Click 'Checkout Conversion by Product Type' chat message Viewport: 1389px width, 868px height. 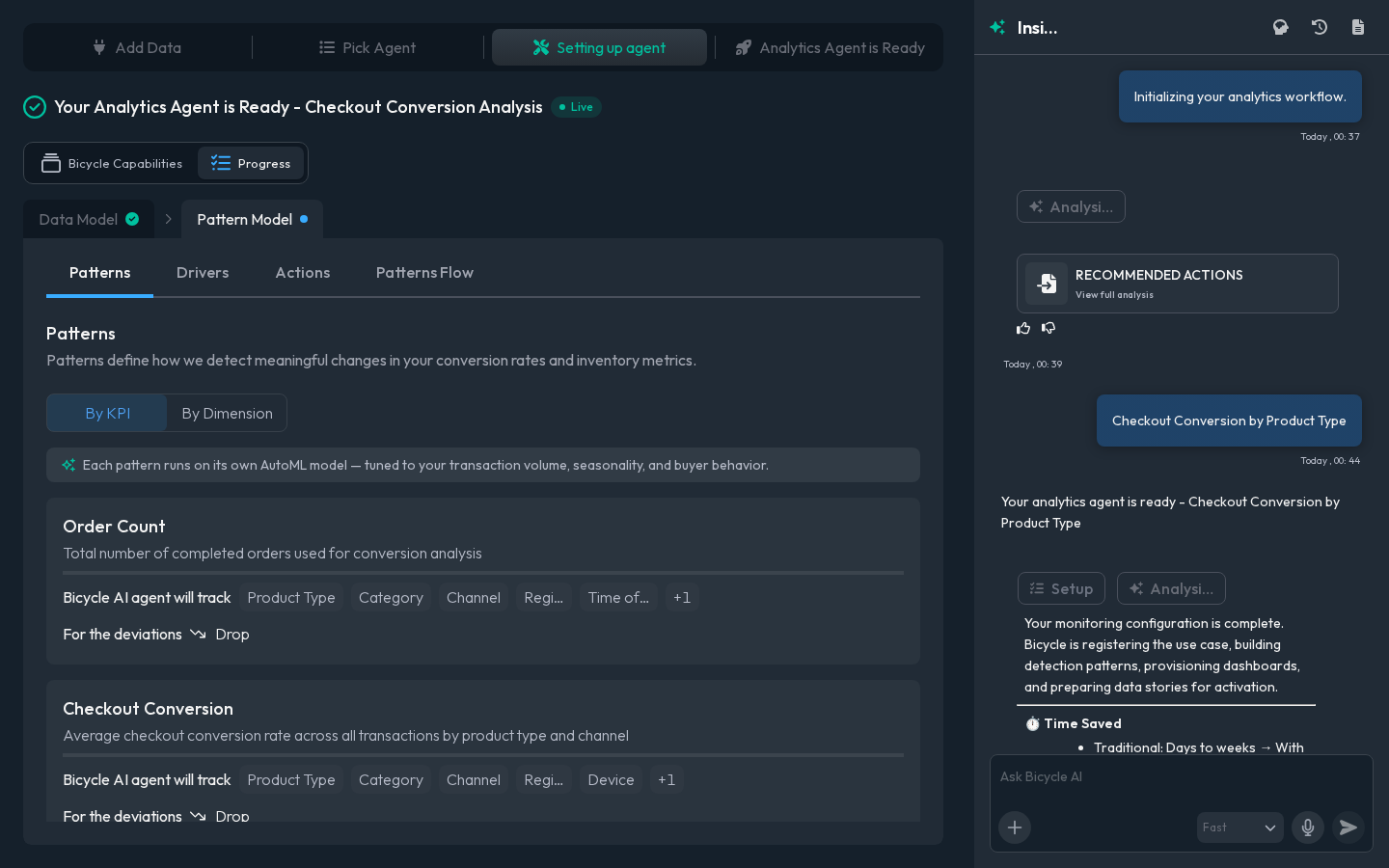[x=1229, y=420]
